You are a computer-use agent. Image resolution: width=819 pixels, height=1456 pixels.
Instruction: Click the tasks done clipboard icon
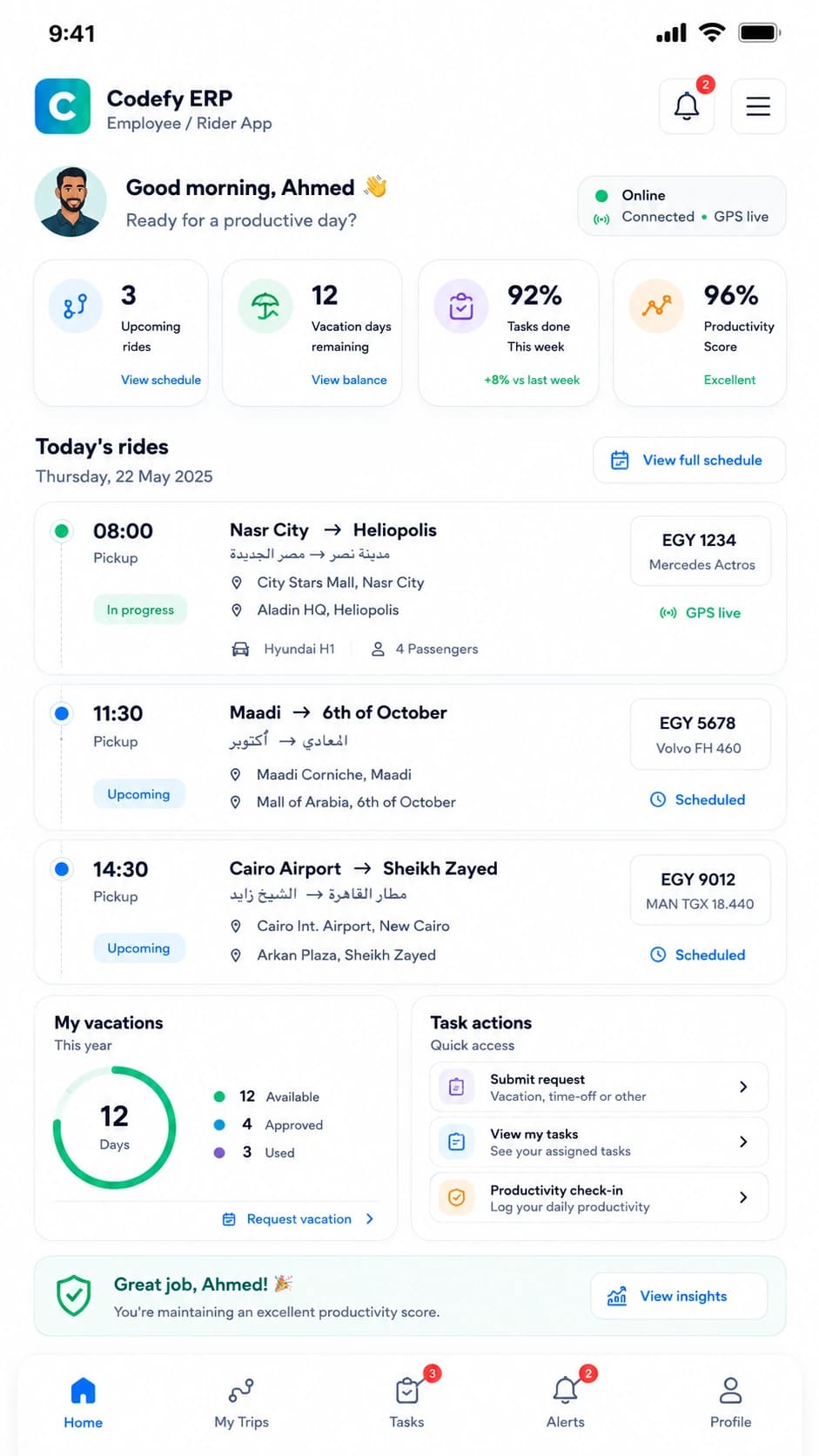(x=461, y=306)
